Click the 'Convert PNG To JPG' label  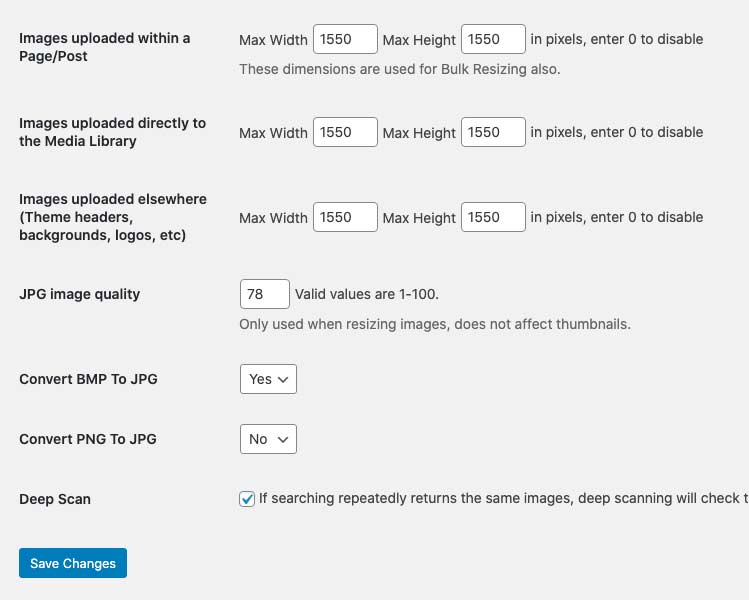(88, 439)
